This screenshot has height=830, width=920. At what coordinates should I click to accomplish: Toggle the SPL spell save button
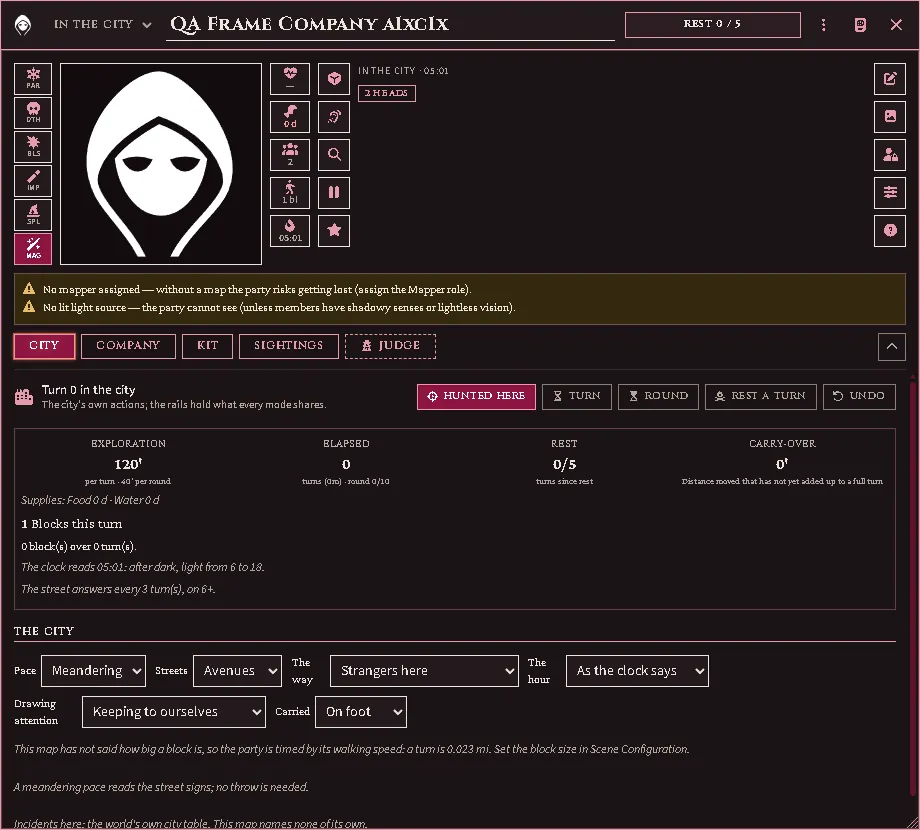tap(33, 215)
